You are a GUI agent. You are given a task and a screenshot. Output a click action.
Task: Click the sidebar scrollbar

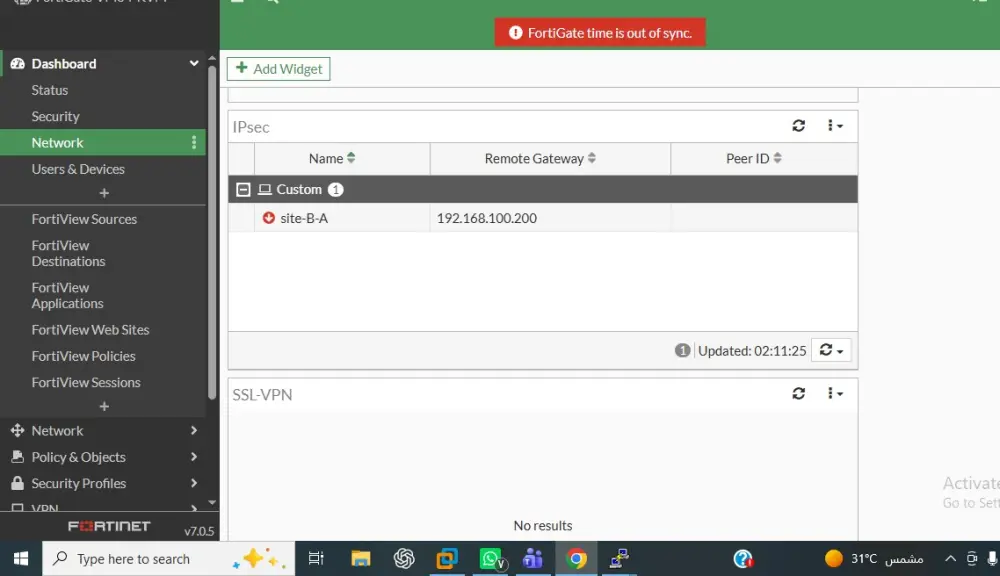(212, 232)
